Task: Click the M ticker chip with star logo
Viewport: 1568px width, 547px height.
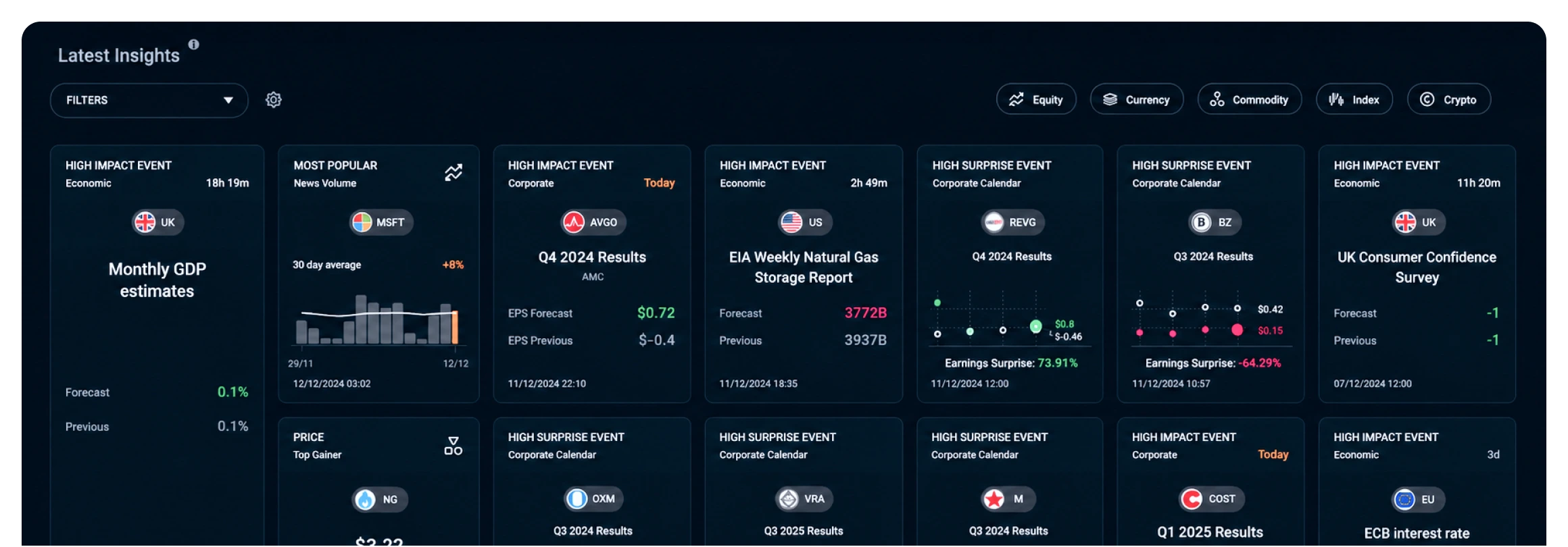Action: point(1008,499)
